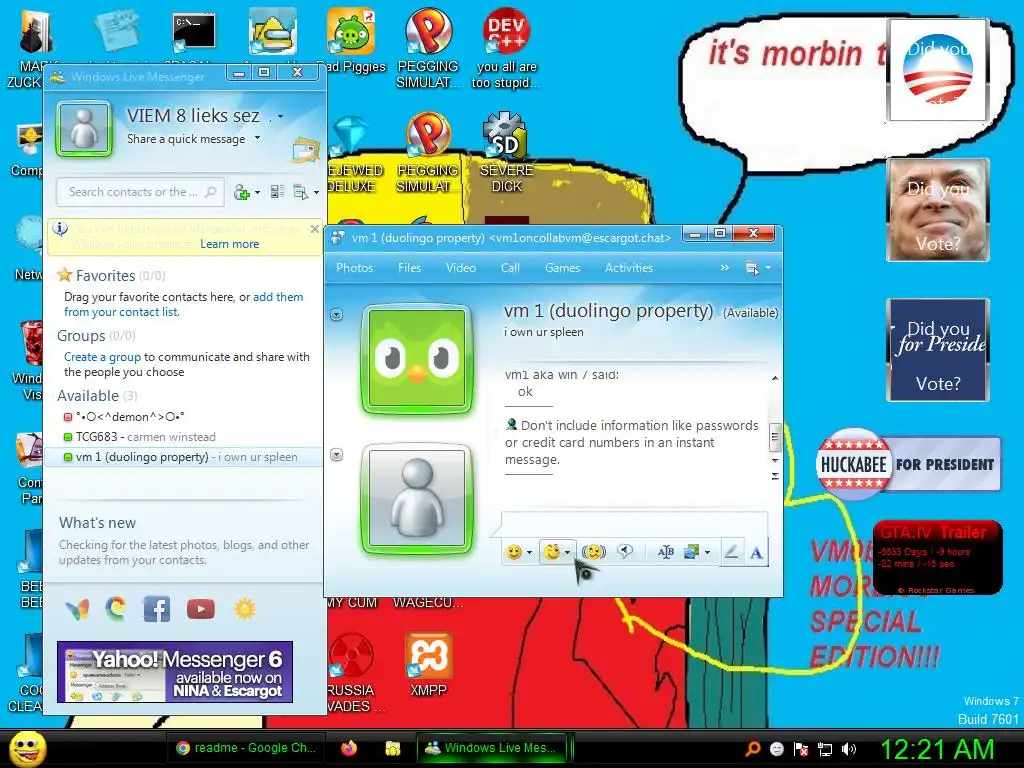Click the colorful C icon in Messenger footer
The image size is (1024, 768).
pos(116,609)
